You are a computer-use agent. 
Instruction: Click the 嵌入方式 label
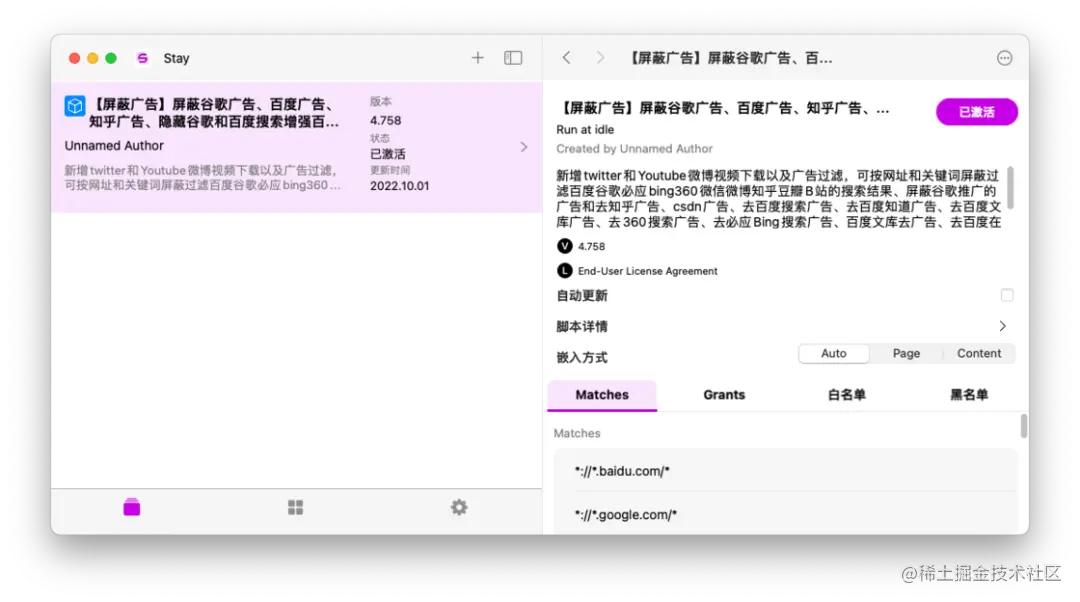582,357
